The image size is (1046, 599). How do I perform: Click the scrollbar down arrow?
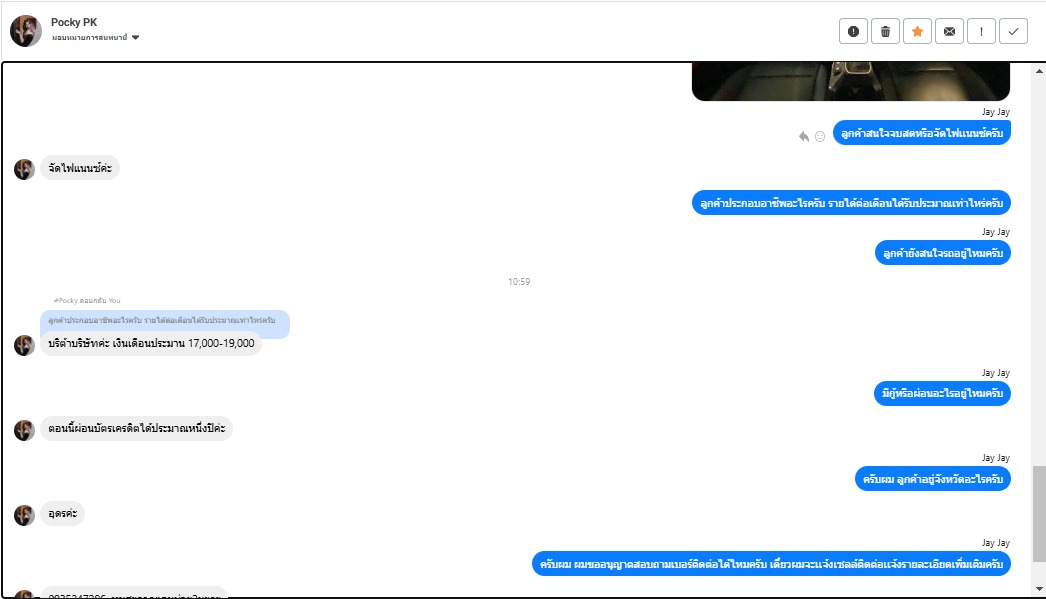tap(1039, 588)
